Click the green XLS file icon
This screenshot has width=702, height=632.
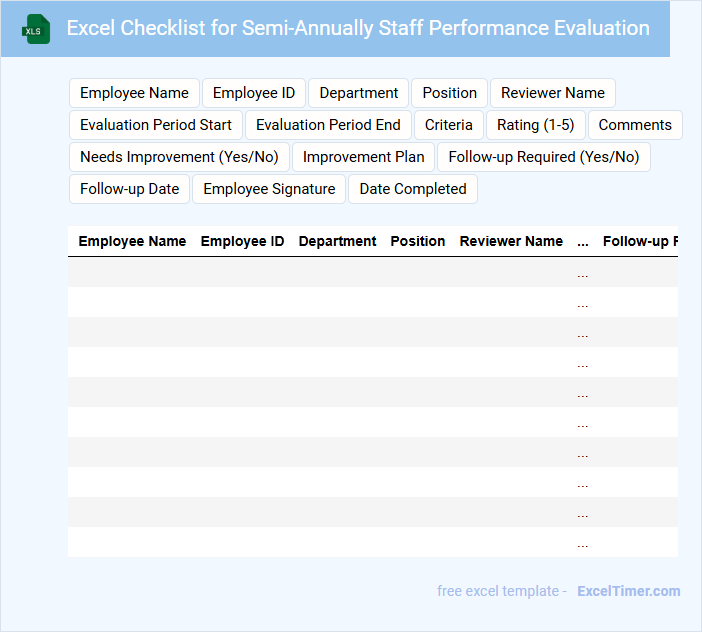click(x=37, y=29)
